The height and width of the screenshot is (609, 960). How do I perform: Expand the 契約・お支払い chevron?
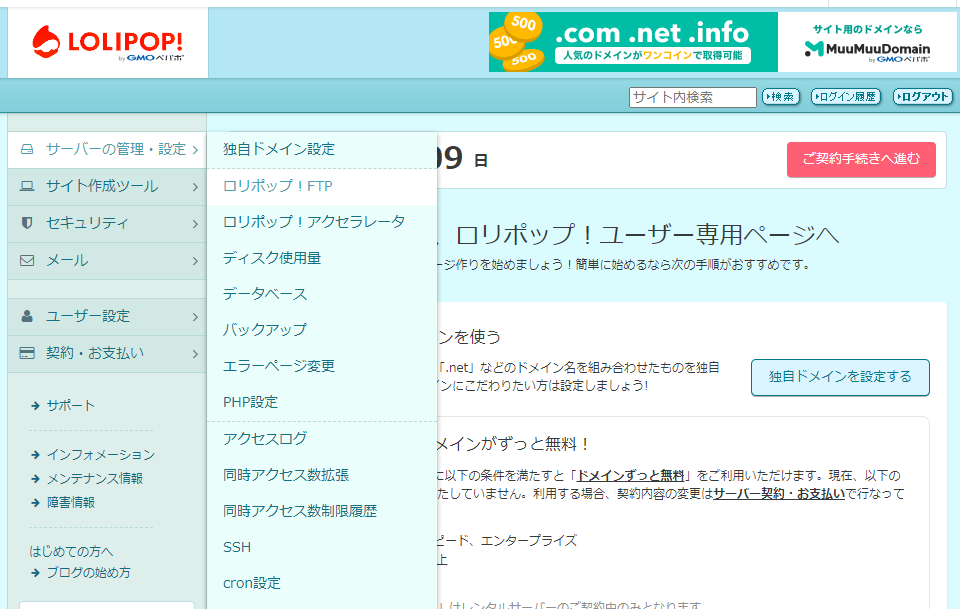pos(195,354)
